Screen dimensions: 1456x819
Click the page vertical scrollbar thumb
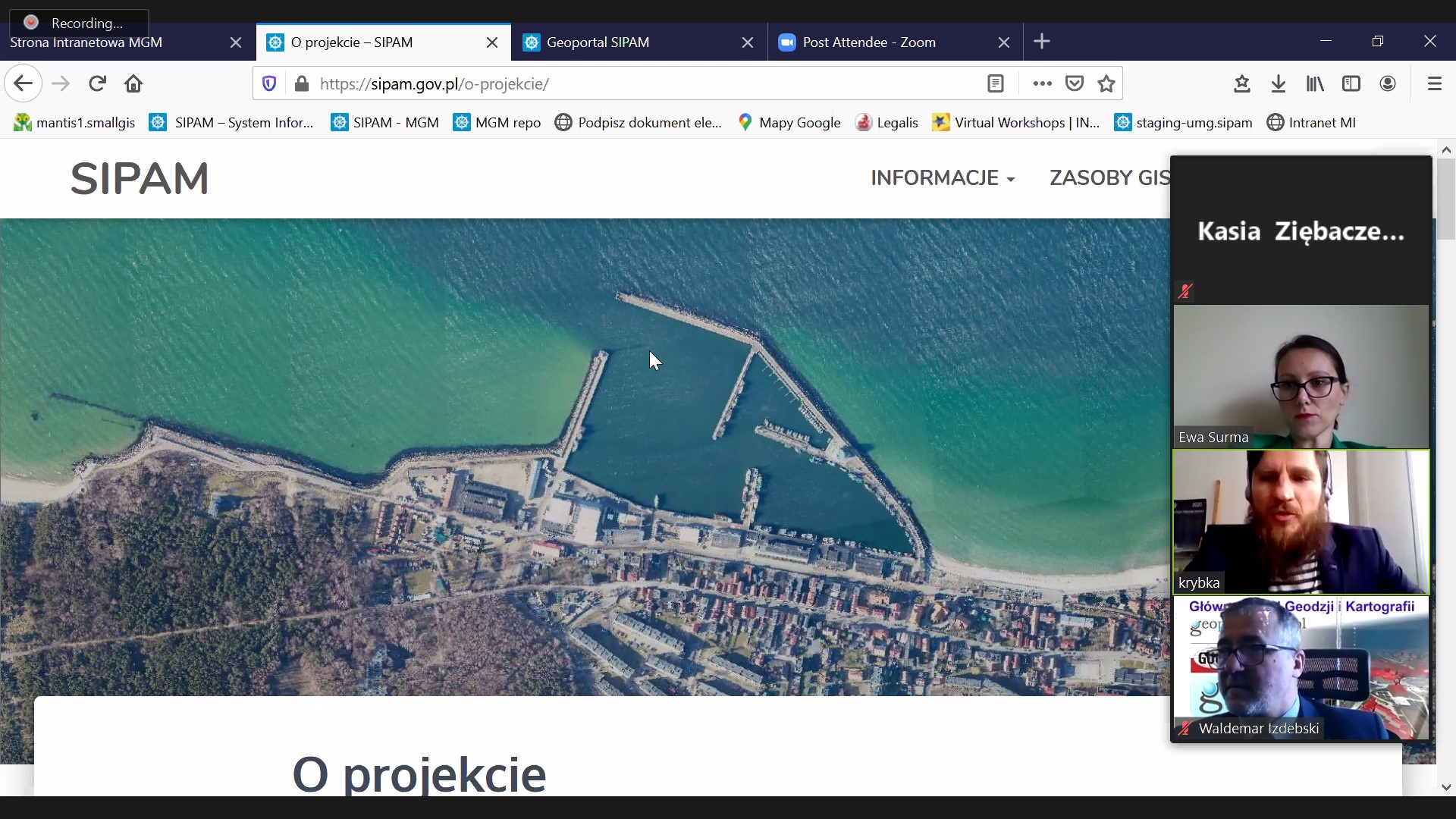click(1446, 199)
